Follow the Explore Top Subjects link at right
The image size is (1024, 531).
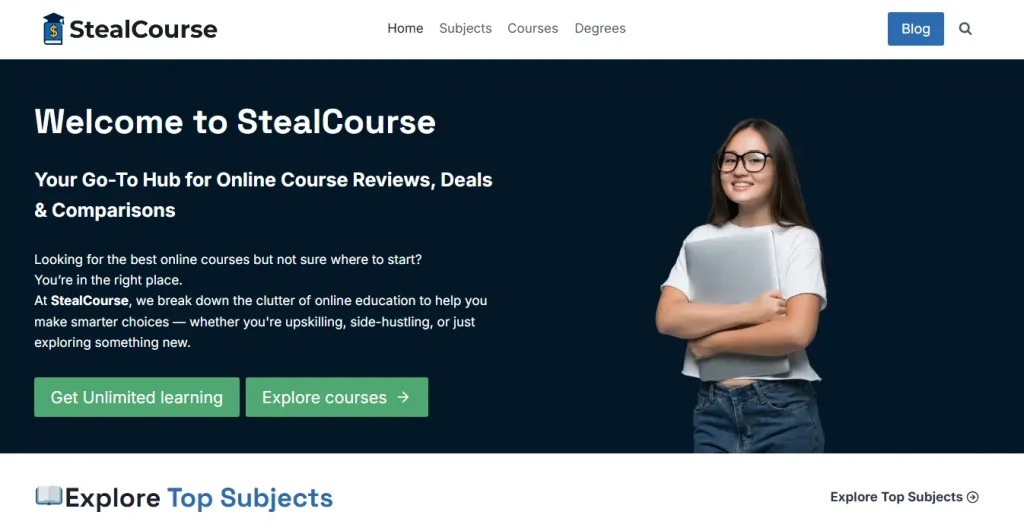(x=896, y=497)
